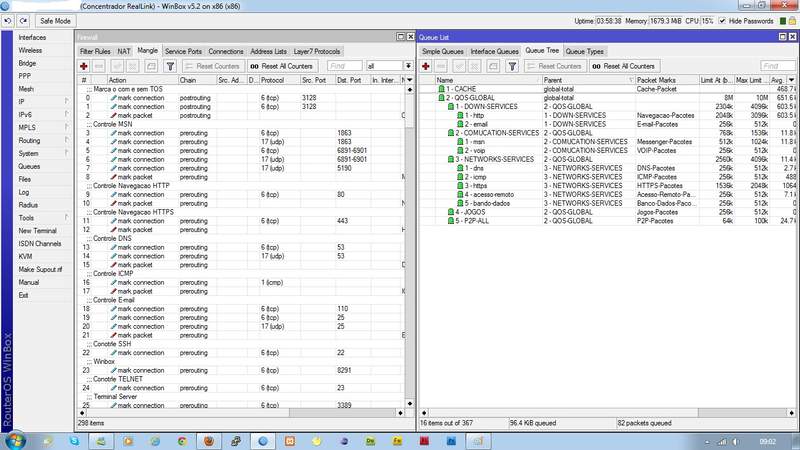The height and width of the screenshot is (450, 800).
Task: Expand the System submenu in the sidebar
Action: tap(43, 154)
